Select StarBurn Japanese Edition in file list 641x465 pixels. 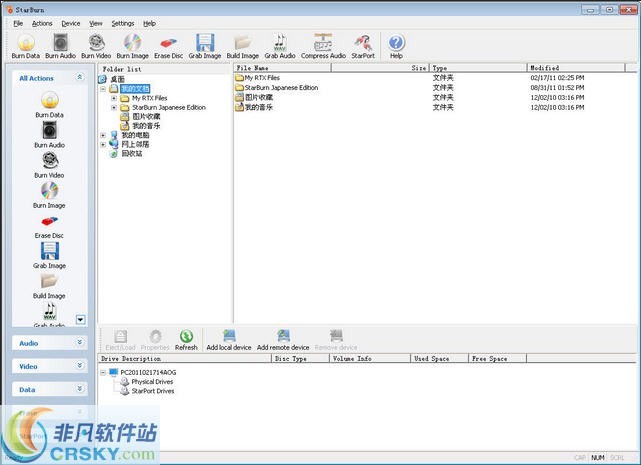[x=281, y=88]
